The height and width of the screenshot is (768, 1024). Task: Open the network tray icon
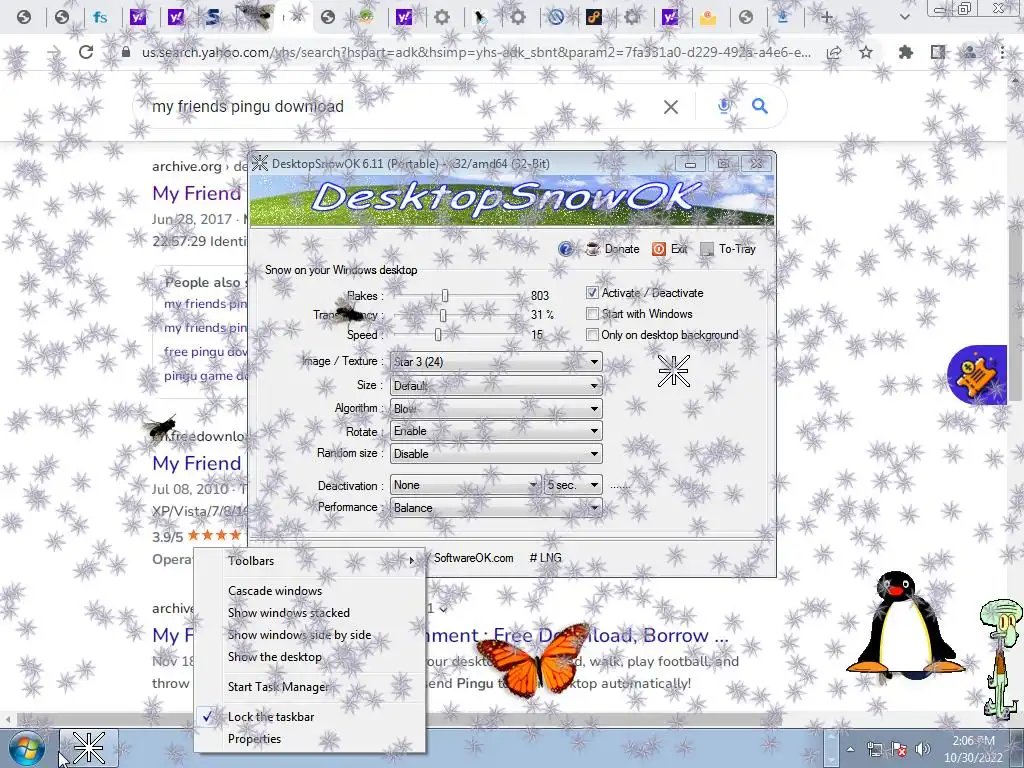pos(875,749)
